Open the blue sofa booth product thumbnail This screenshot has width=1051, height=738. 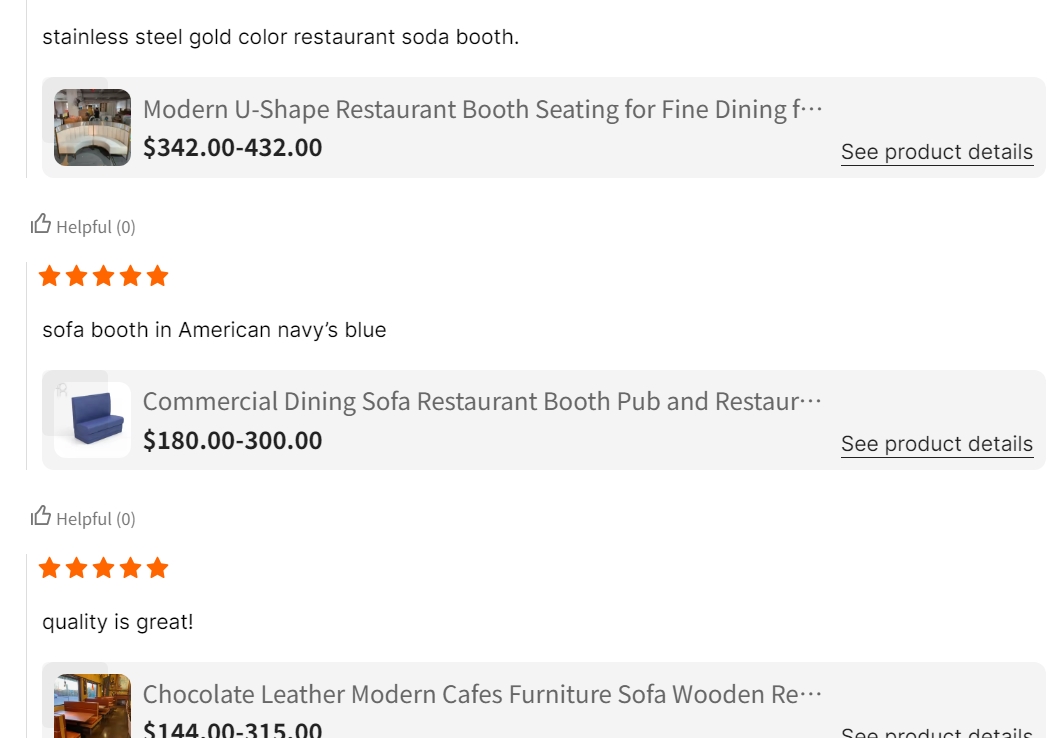coord(92,420)
